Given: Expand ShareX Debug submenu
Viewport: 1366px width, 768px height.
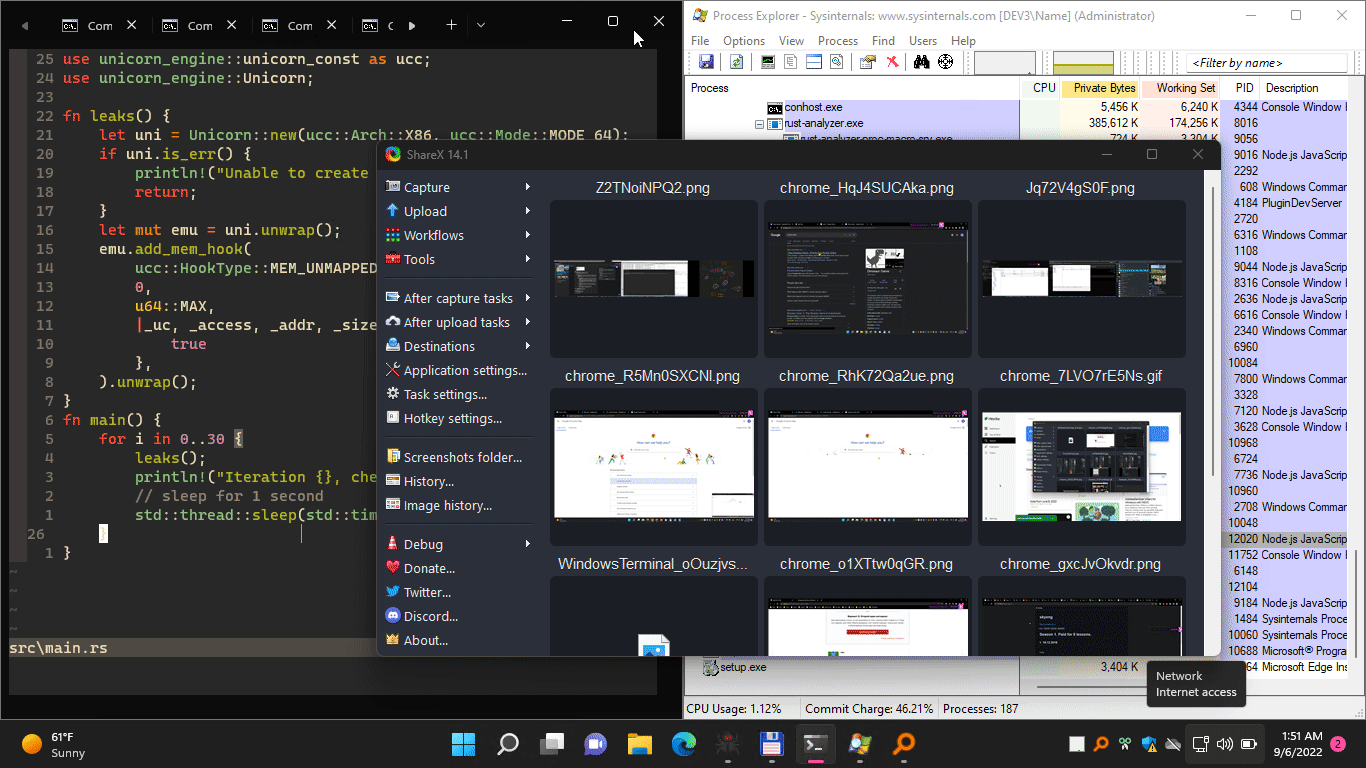Looking at the screenshot, I should (459, 544).
